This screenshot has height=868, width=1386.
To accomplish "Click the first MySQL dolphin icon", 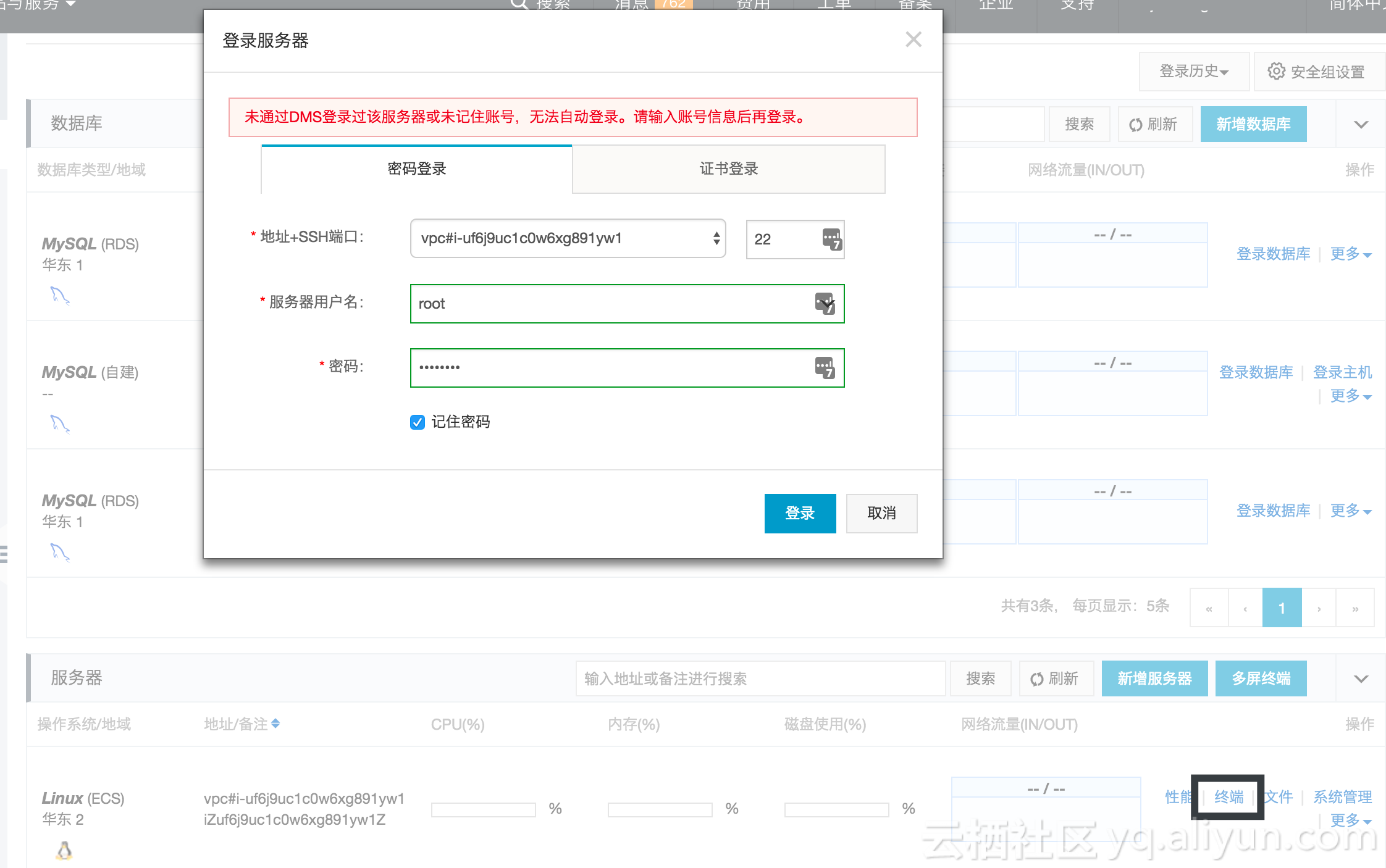I will pos(59,296).
